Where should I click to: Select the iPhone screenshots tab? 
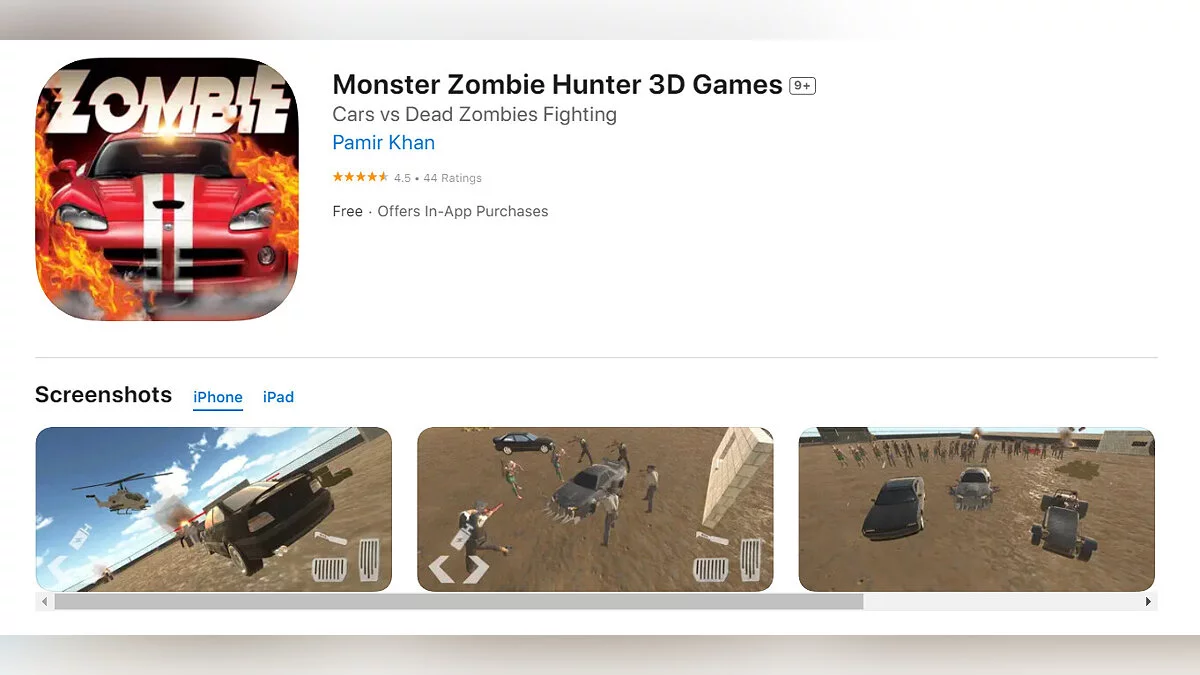[x=218, y=397]
